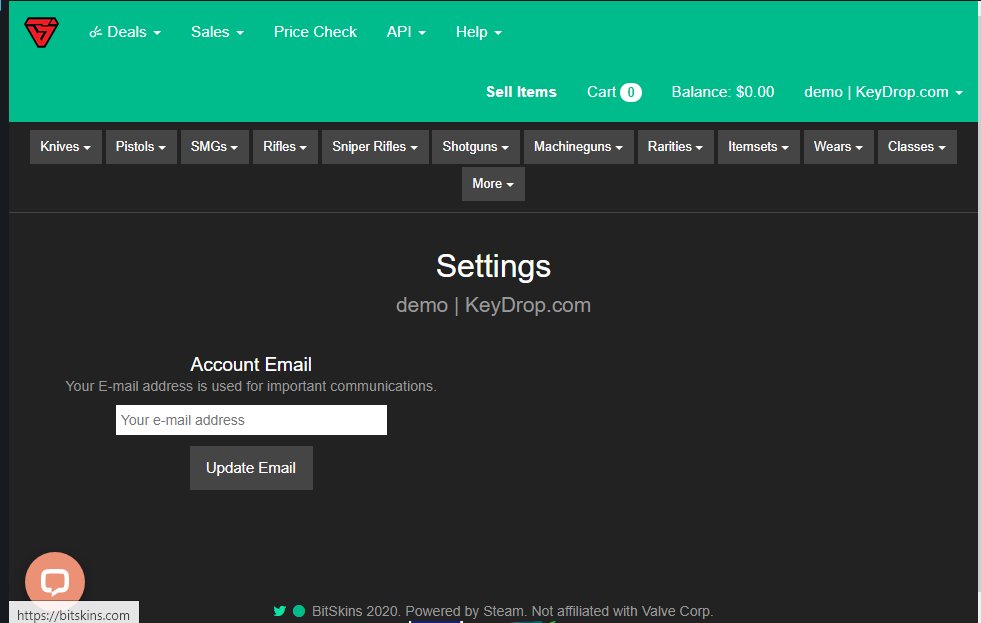981x623 pixels.
Task: Expand the Knives category
Action: [x=66, y=147]
